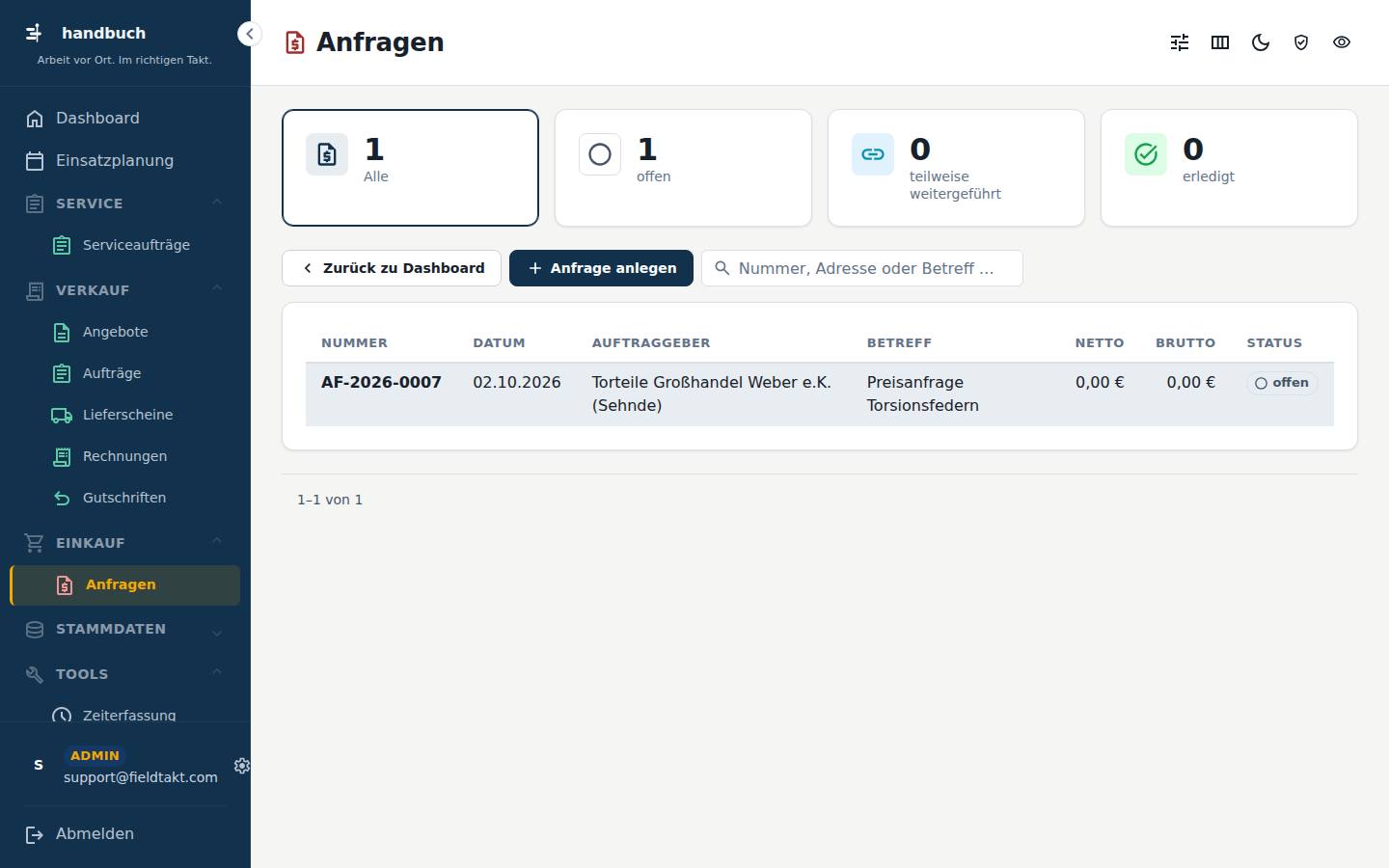Open Gutschriften in the sidebar
Screen dimensions: 1389x868
click(x=125, y=498)
